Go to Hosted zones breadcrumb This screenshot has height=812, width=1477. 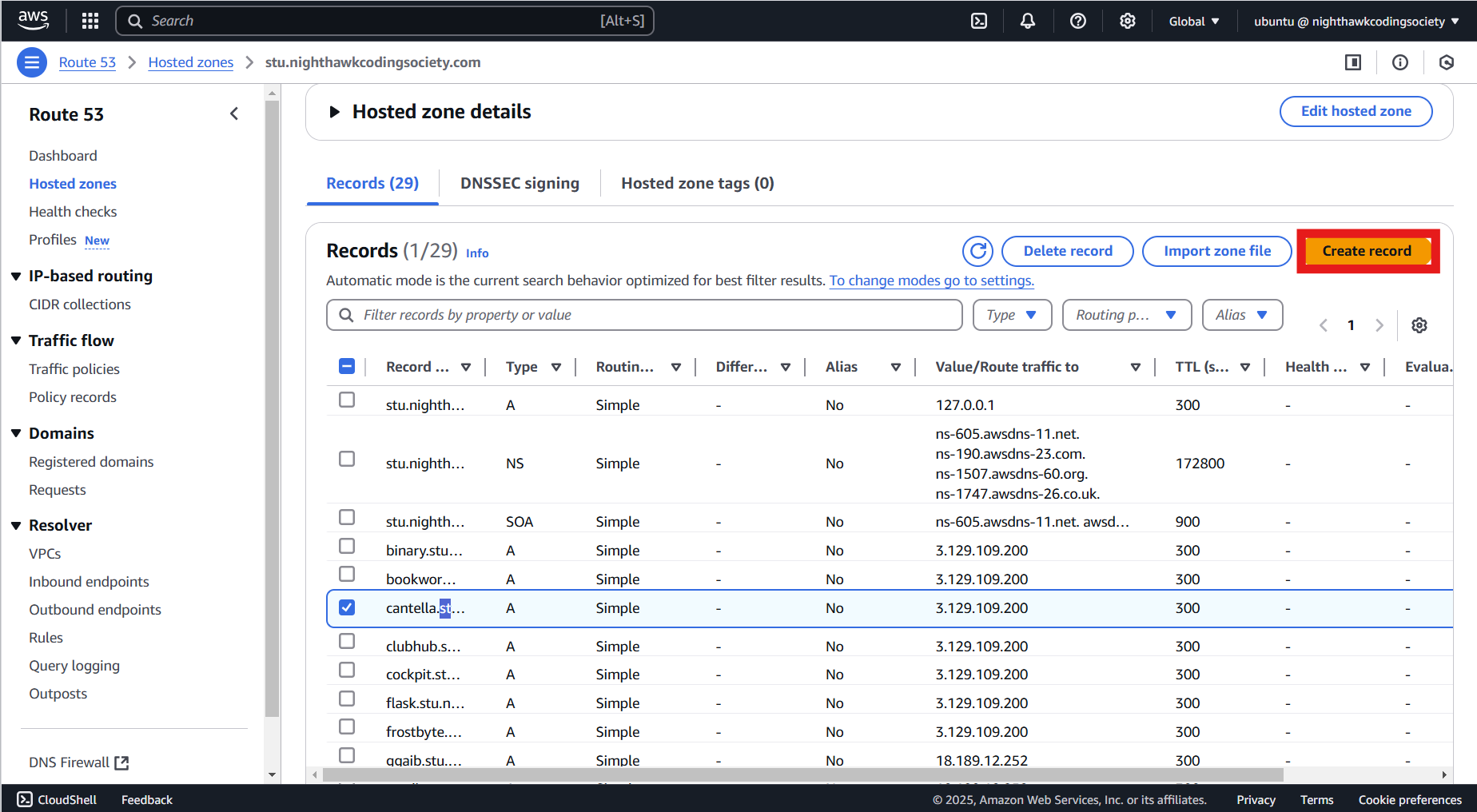point(191,62)
